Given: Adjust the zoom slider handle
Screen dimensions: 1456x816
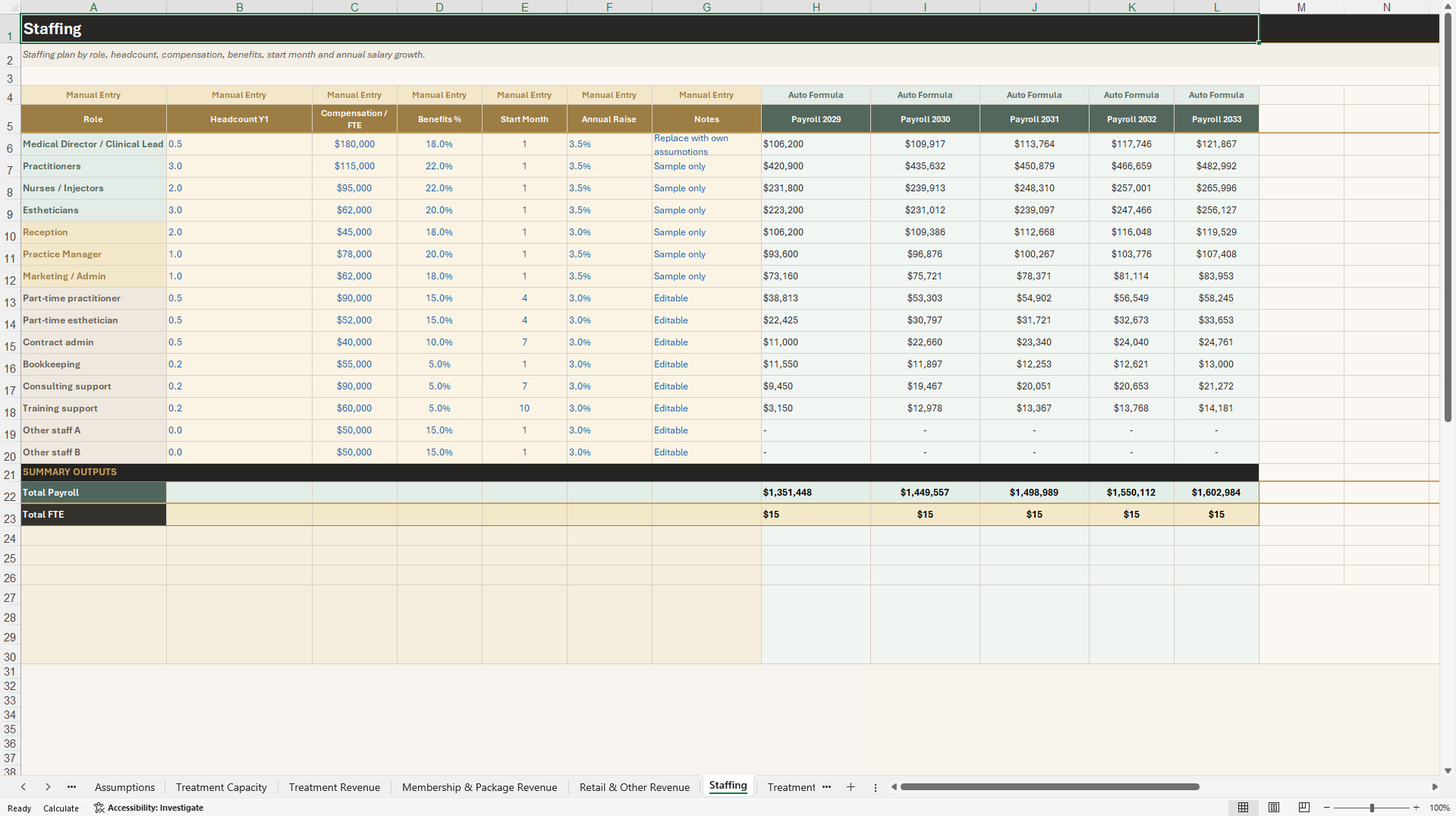Looking at the screenshot, I should (1372, 808).
